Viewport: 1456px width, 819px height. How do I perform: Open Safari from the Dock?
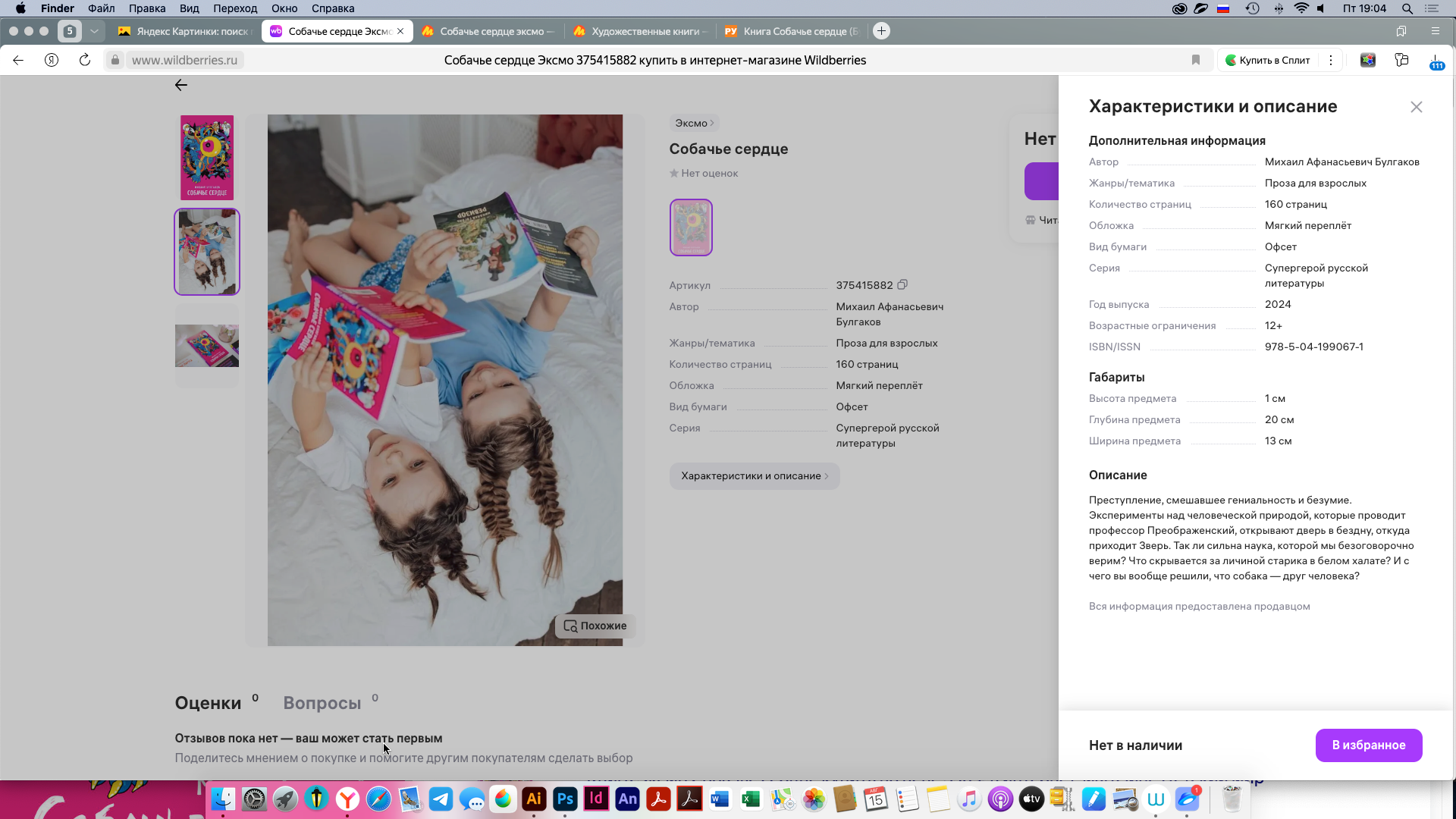coord(378,799)
